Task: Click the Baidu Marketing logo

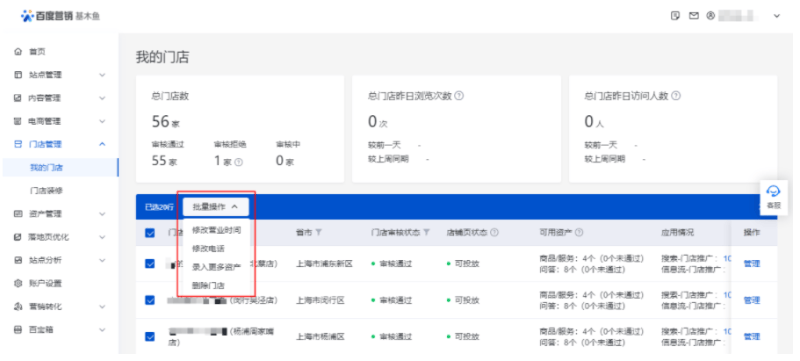Action: tap(60, 16)
